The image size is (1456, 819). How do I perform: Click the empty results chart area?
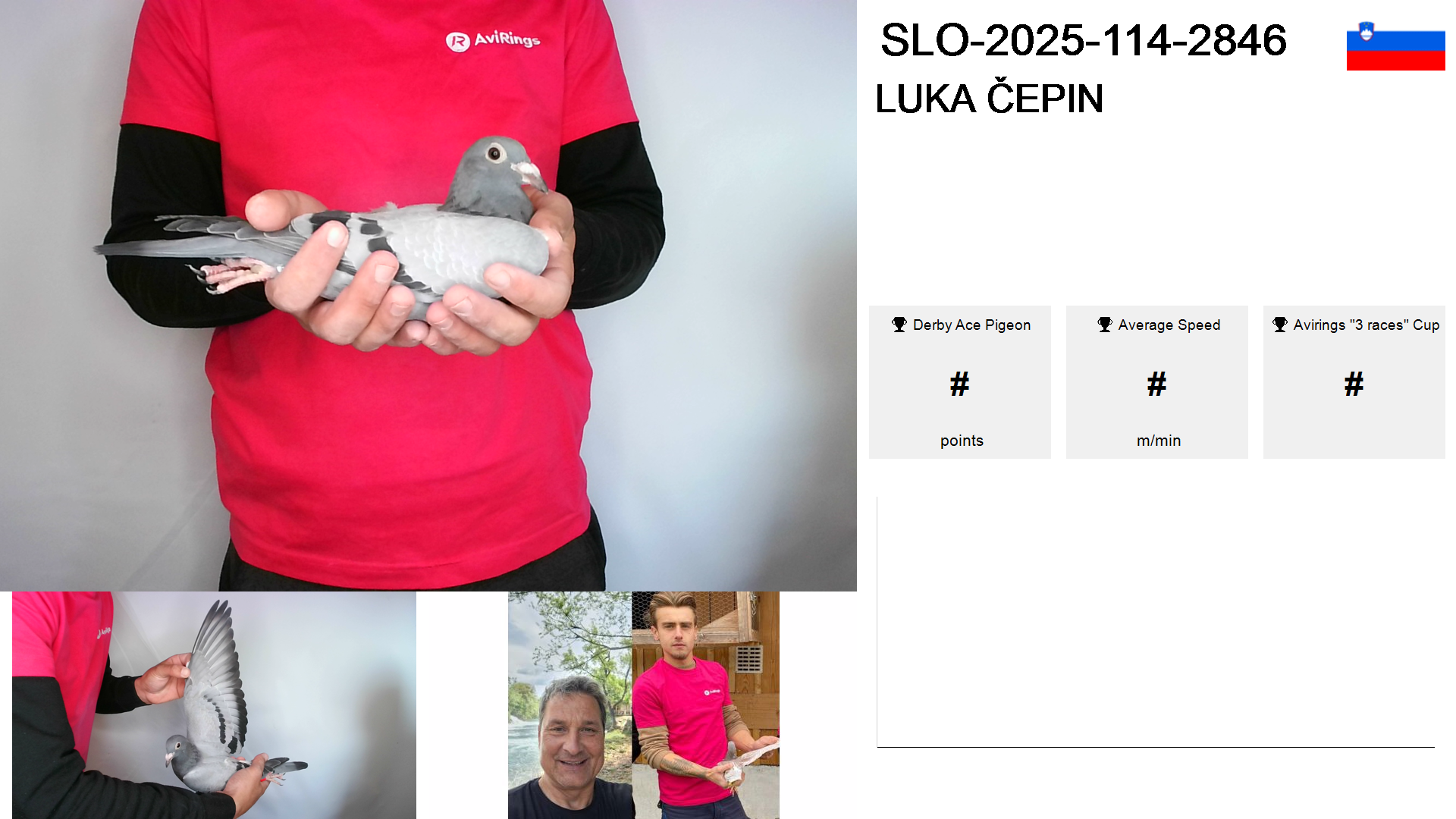(1156, 622)
